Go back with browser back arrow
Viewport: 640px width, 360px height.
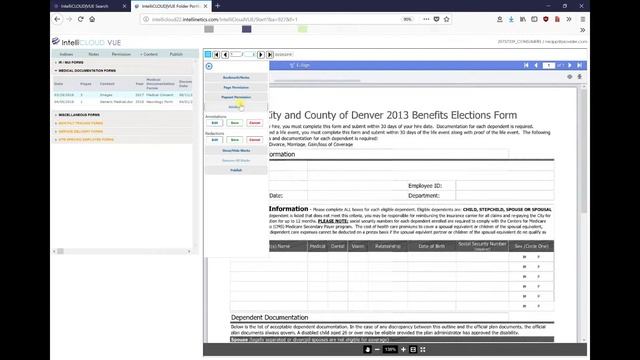(x=57, y=19)
